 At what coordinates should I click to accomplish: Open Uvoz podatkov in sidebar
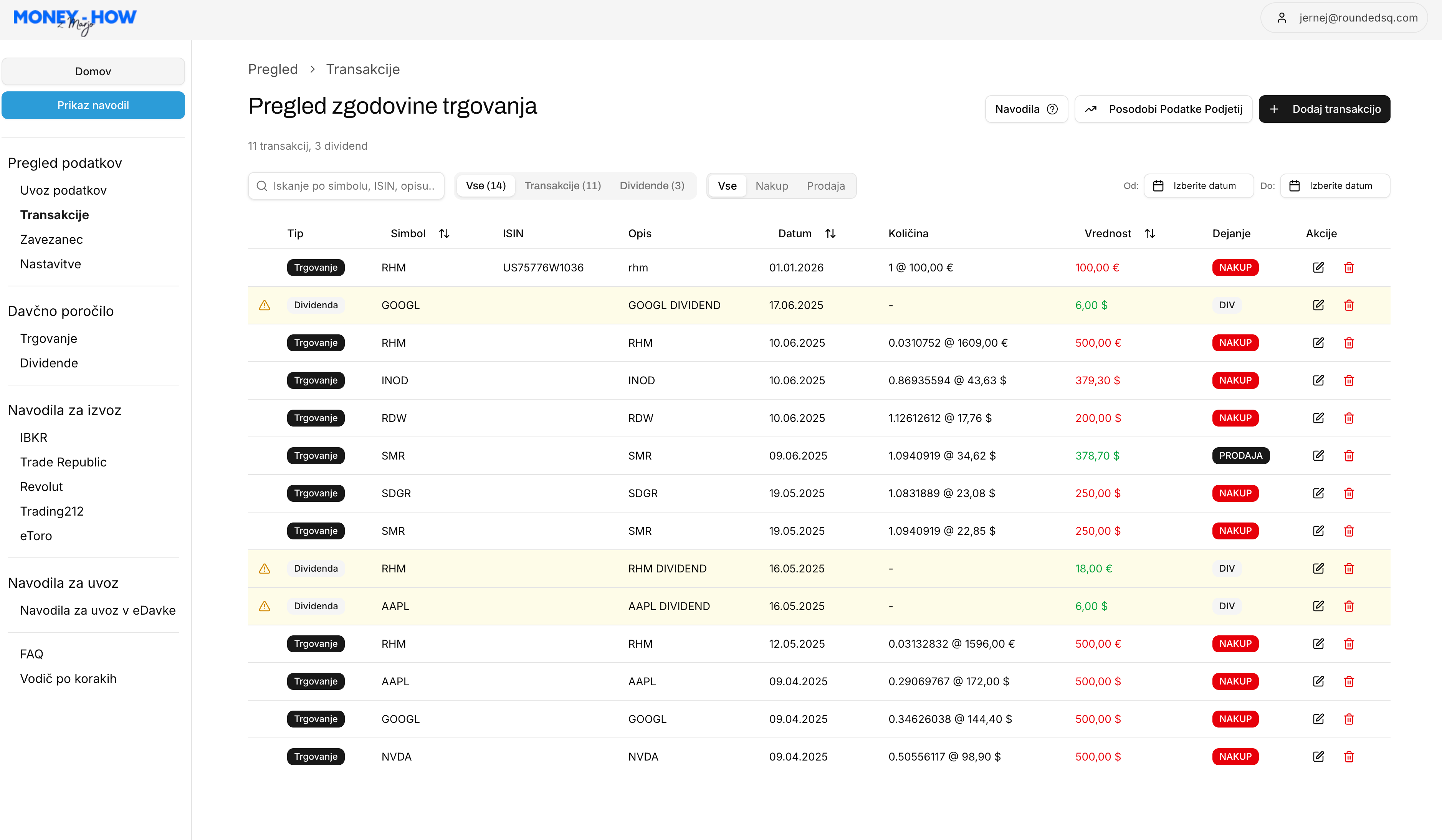pyautogui.click(x=63, y=190)
